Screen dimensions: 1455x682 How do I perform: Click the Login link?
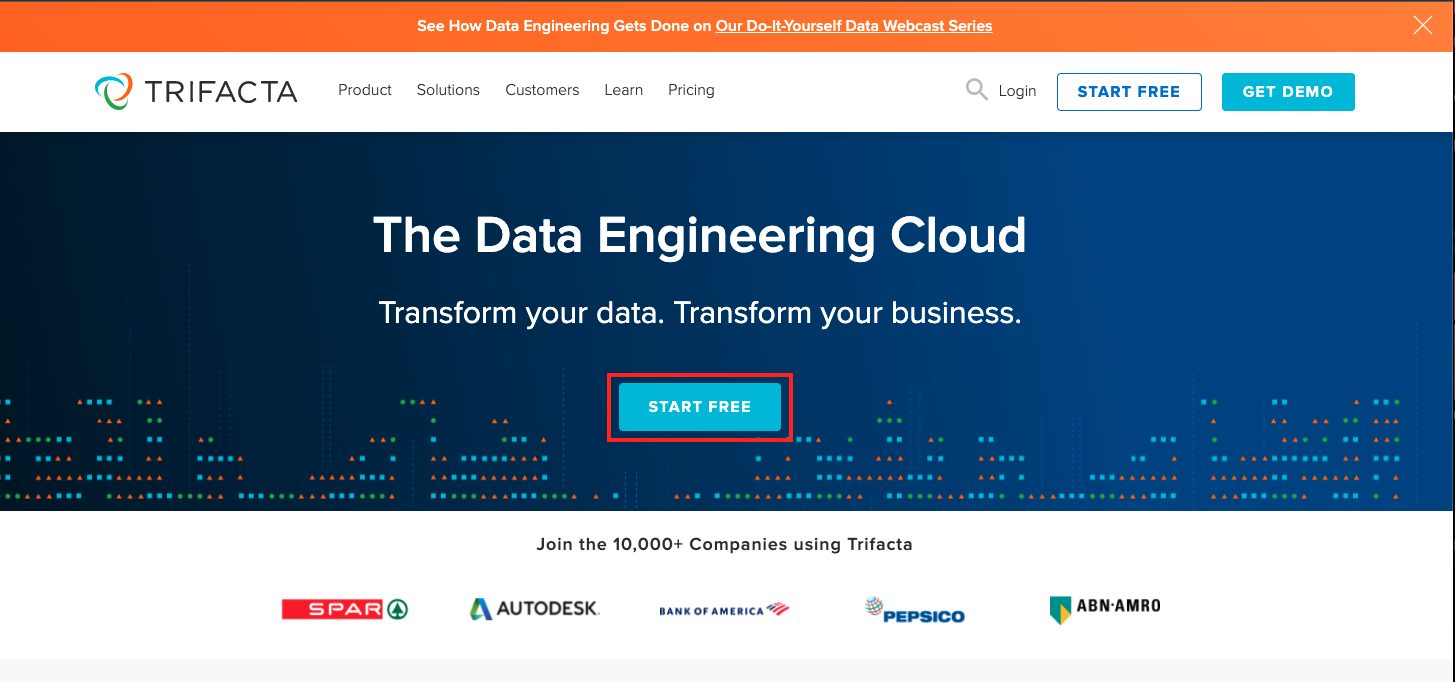(1019, 90)
